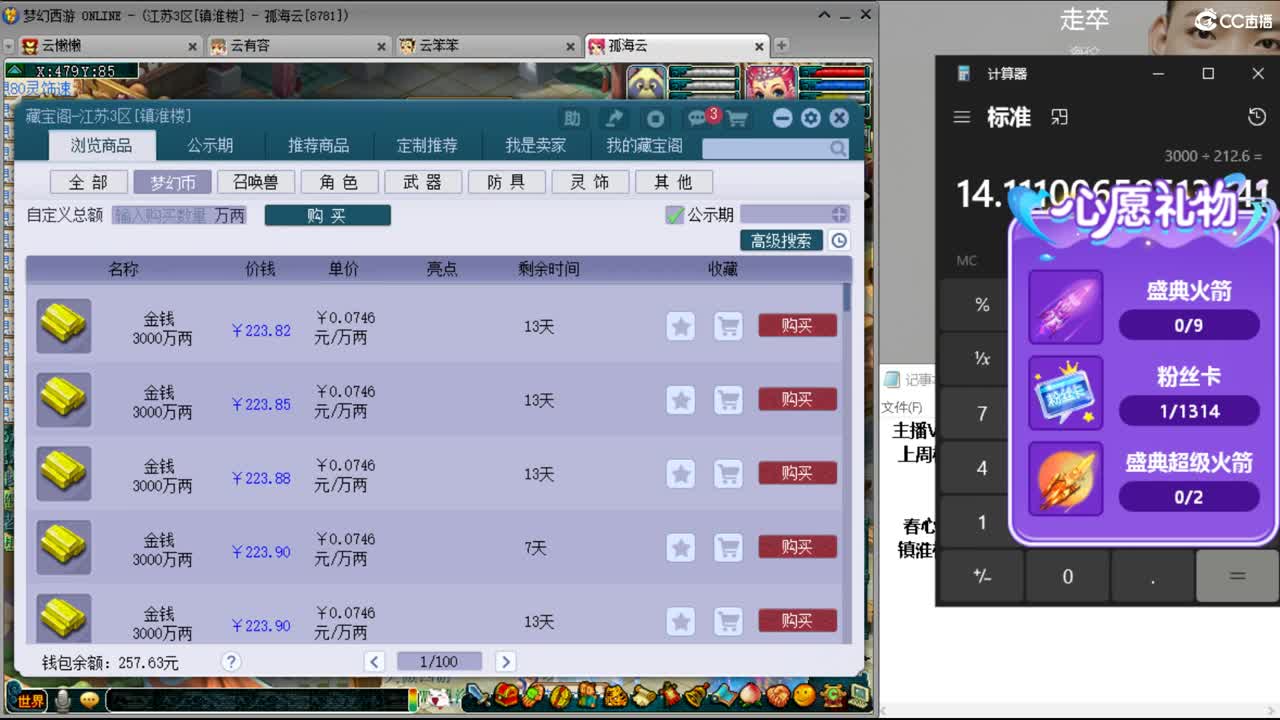Expand the 公示期 filter dropdown
The width and height of the screenshot is (1280, 720).
pos(839,214)
